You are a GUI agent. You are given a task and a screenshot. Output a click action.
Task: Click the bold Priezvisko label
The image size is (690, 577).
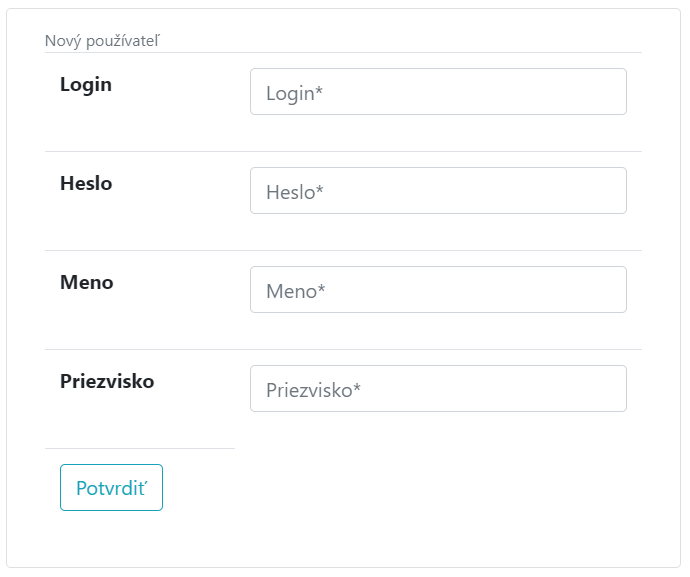[x=107, y=381]
